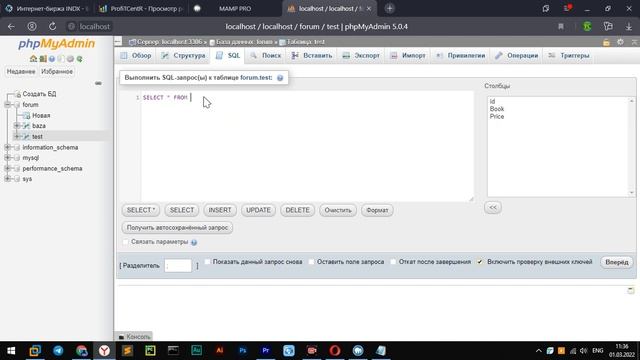Open the blue documentation help icon in sidebar

click(x=52, y=59)
